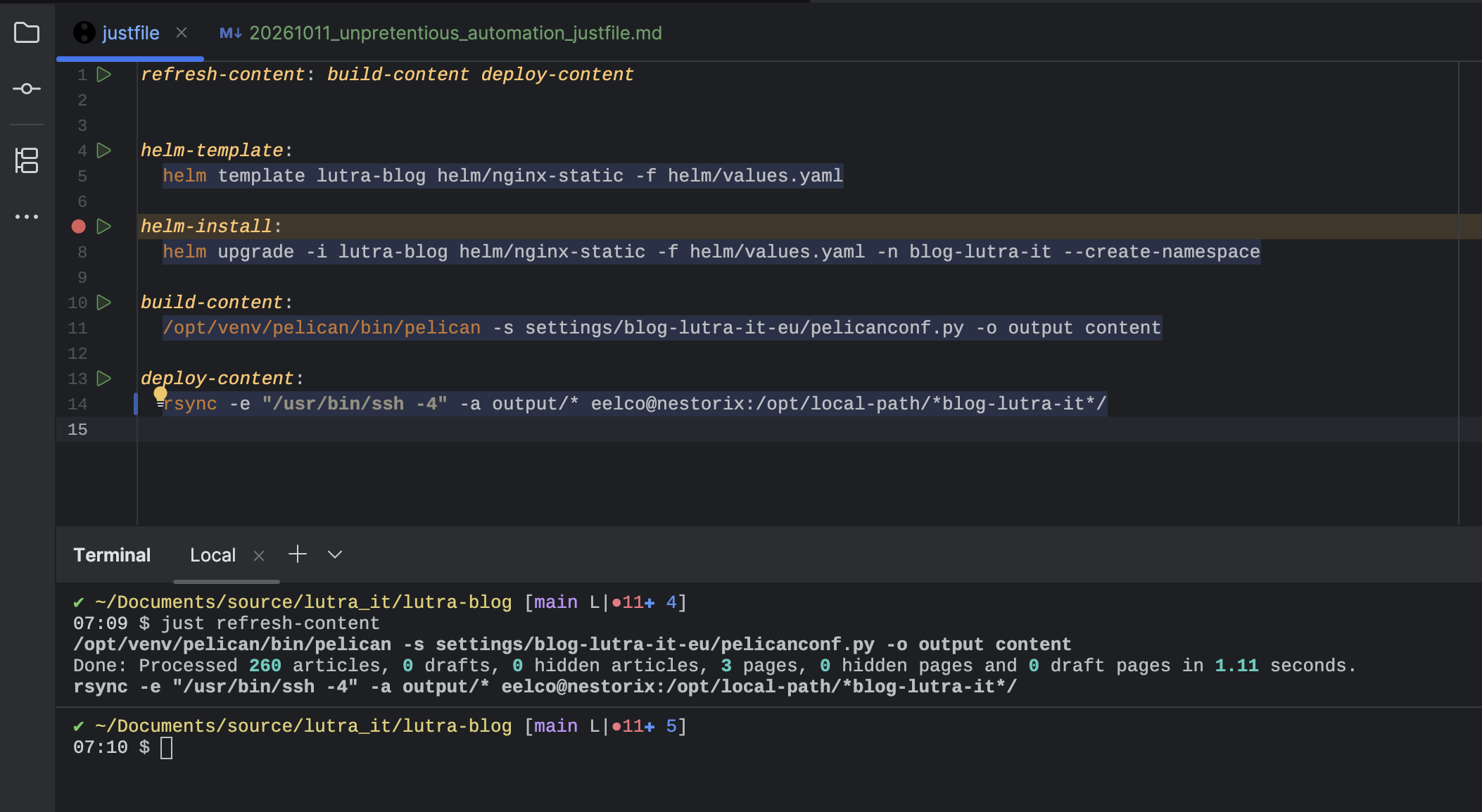Image resolution: width=1482 pixels, height=812 pixels.
Task: Click the terminal prompt cursor
Action: click(166, 747)
